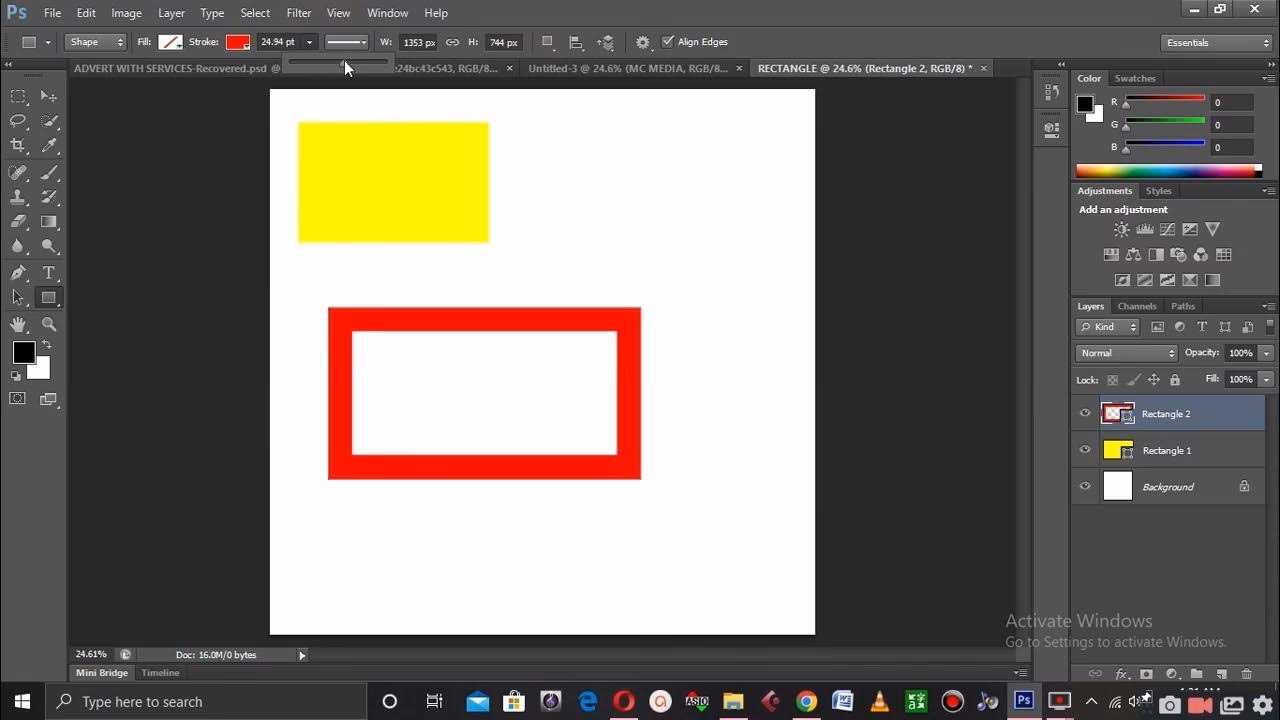Select the Crop tool
Viewport: 1280px width, 720px height.
(16, 147)
